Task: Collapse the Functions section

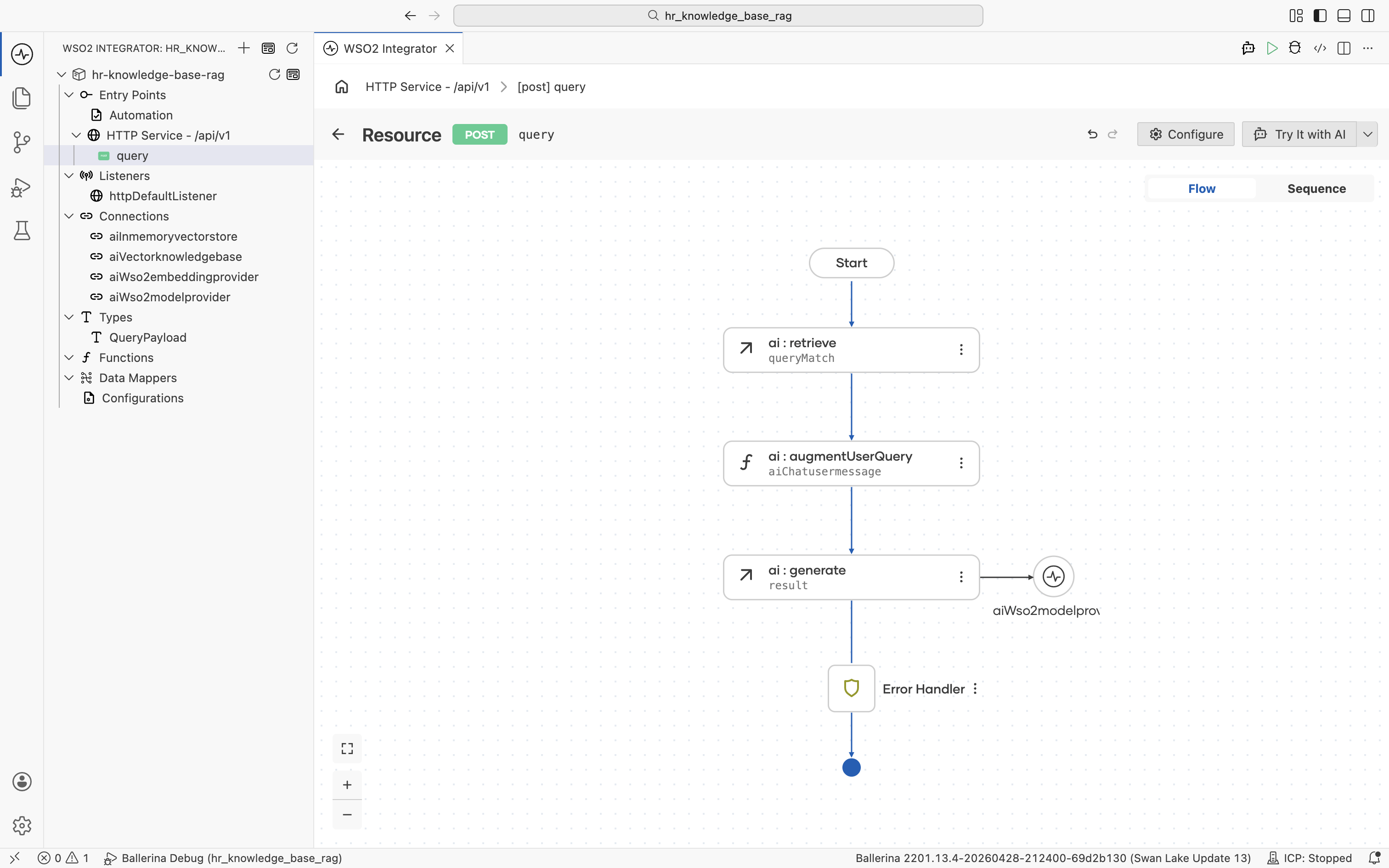Action: click(69, 358)
